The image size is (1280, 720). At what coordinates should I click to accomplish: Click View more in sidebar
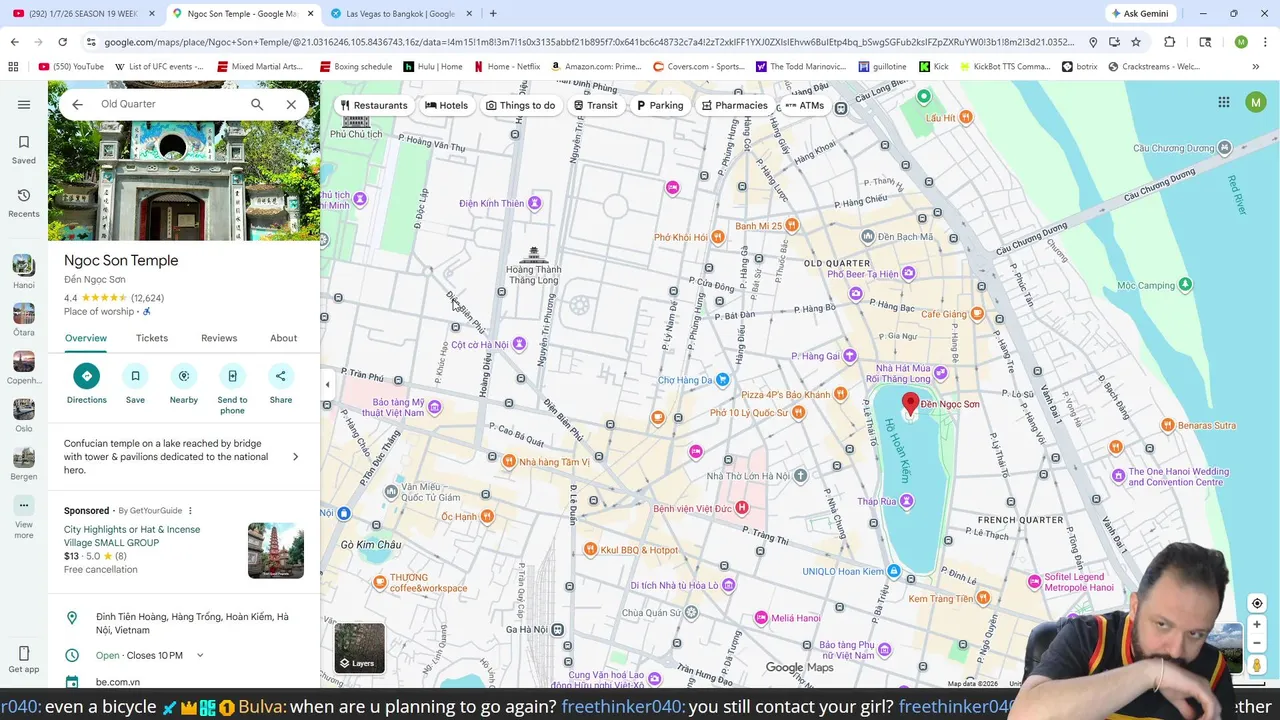tap(24, 518)
